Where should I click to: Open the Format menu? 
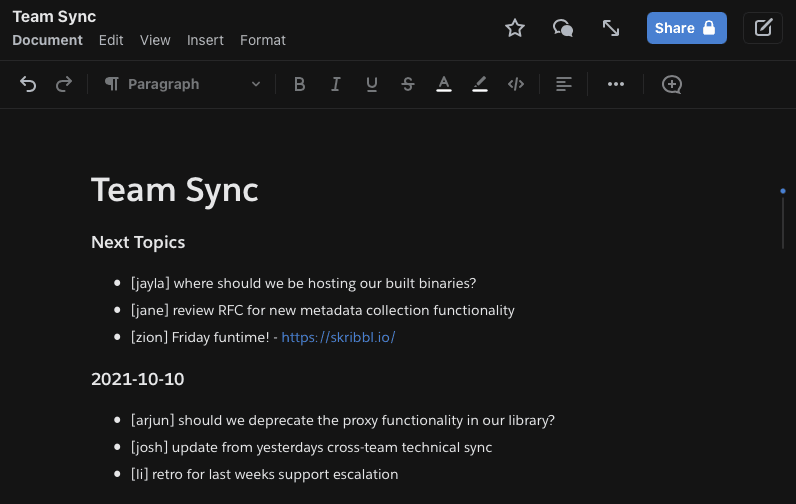(x=263, y=40)
